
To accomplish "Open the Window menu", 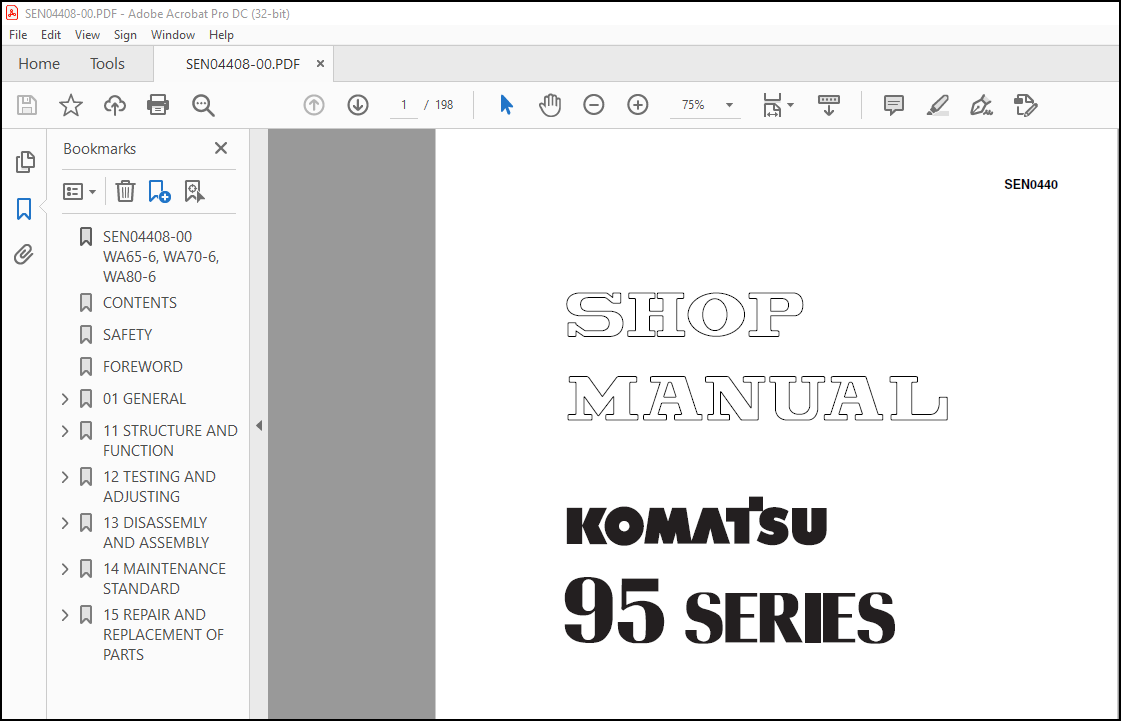I will (x=172, y=34).
